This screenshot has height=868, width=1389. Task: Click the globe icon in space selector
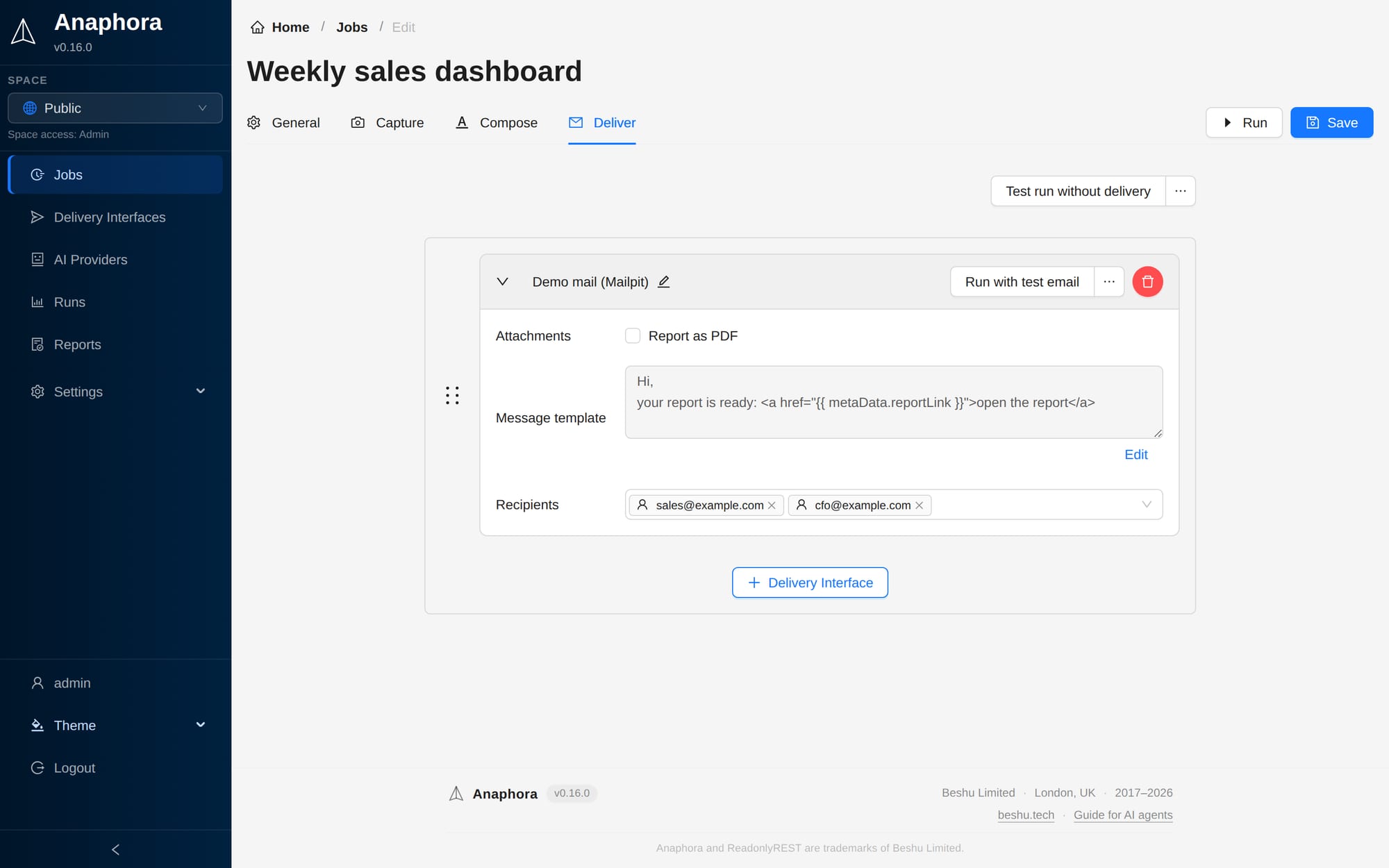point(30,108)
